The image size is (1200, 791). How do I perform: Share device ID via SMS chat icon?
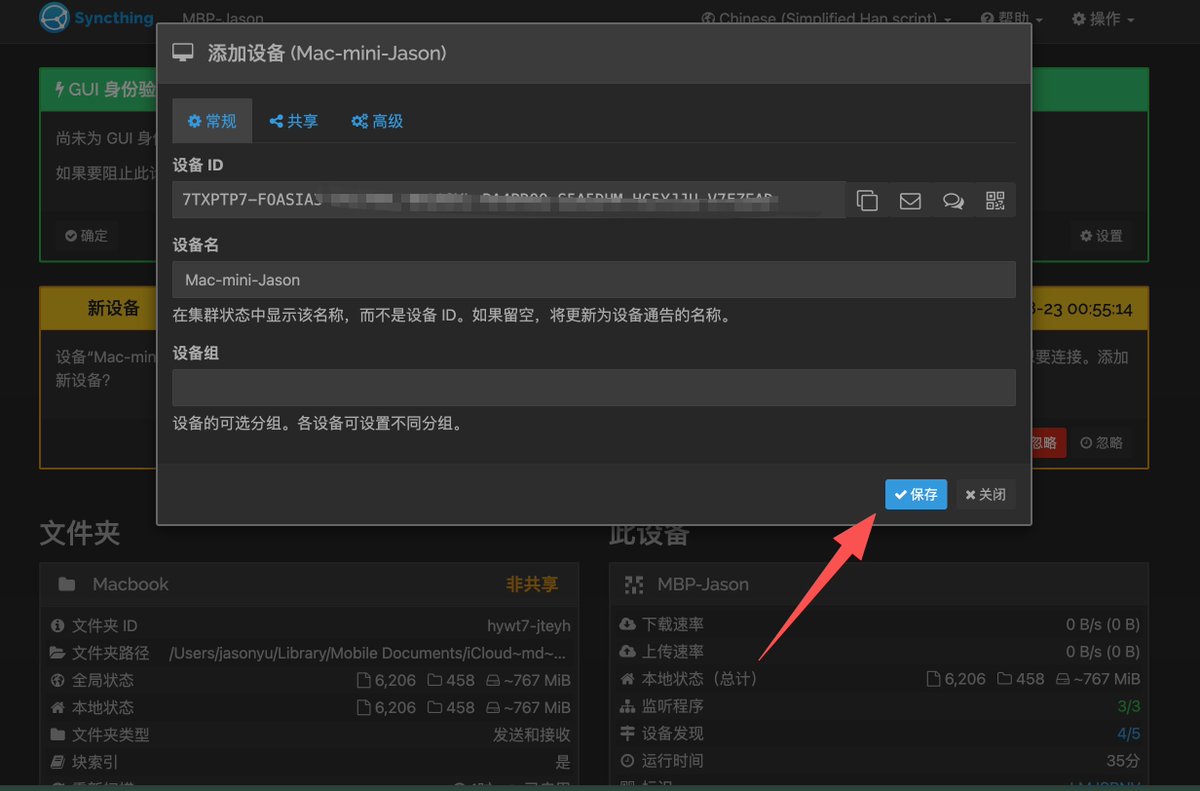tap(953, 200)
